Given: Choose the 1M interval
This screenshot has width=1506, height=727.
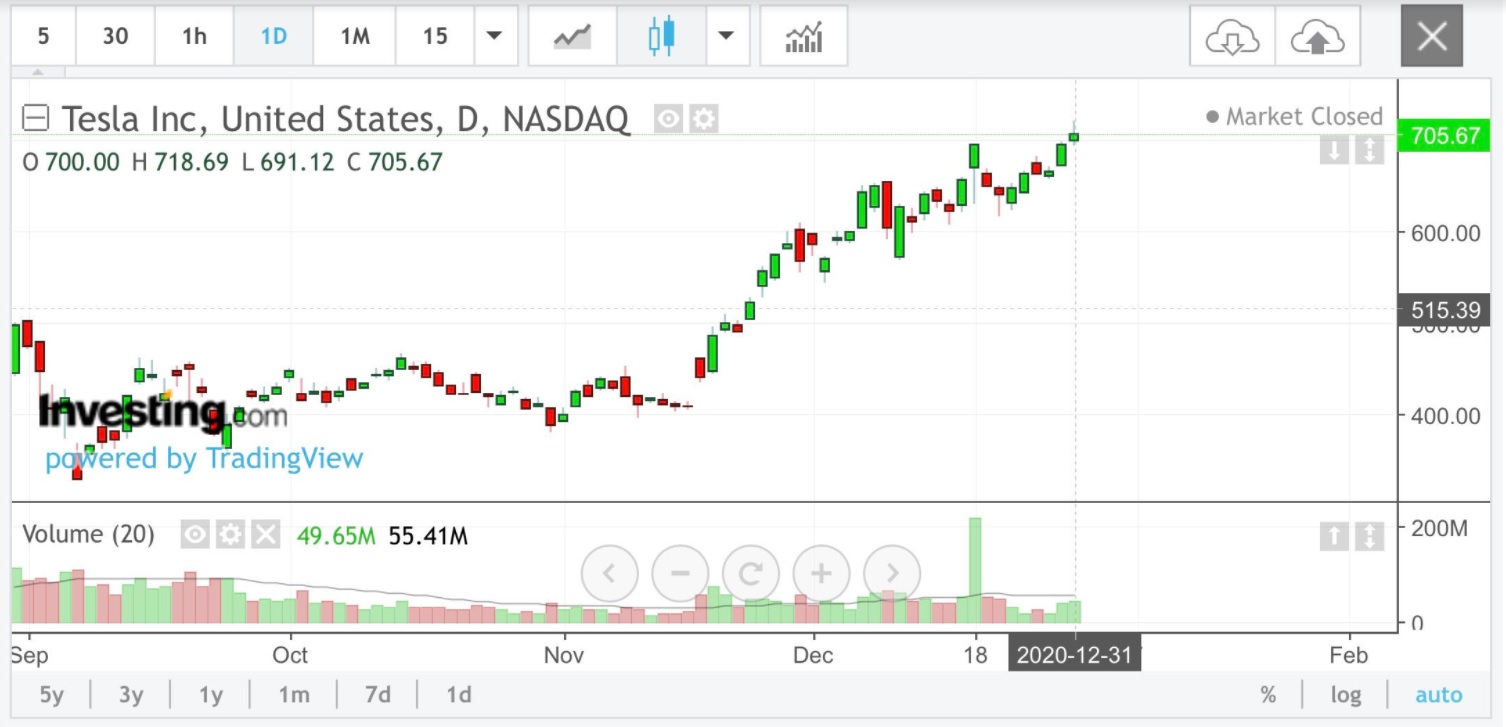Looking at the screenshot, I should [354, 36].
